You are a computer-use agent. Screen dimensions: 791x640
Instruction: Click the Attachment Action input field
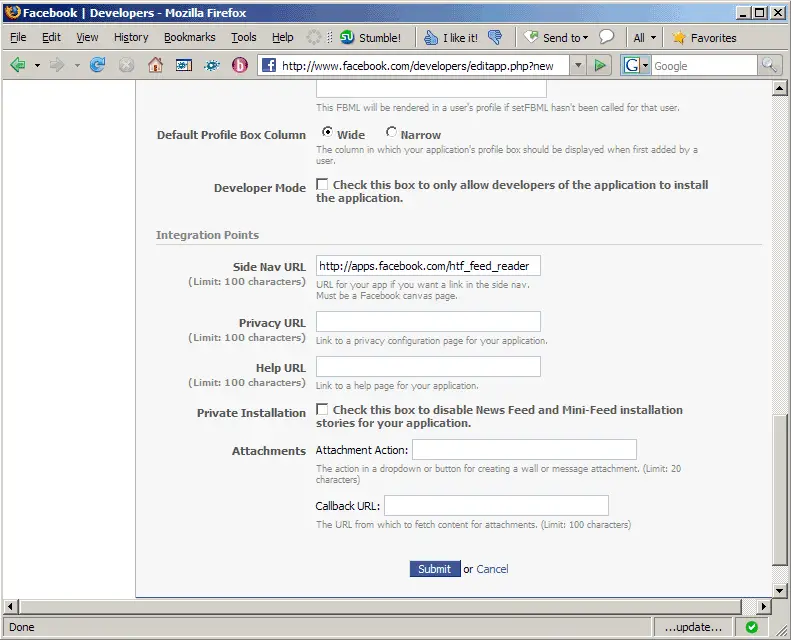(x=524, y=449)
